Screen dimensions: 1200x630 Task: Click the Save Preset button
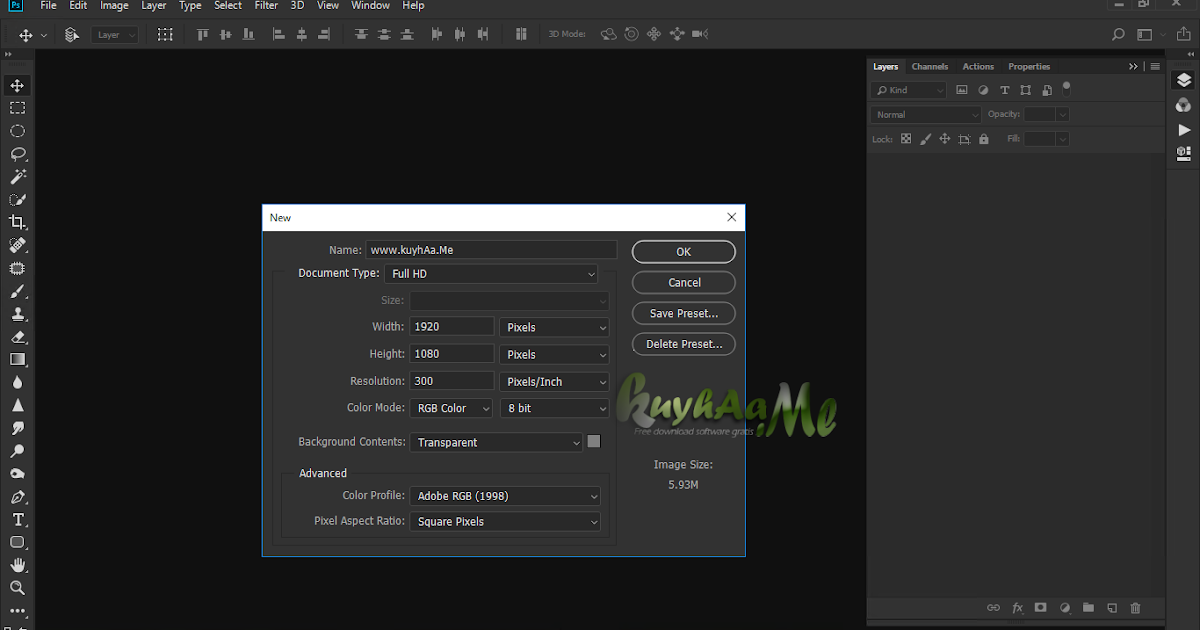(683, 313)
